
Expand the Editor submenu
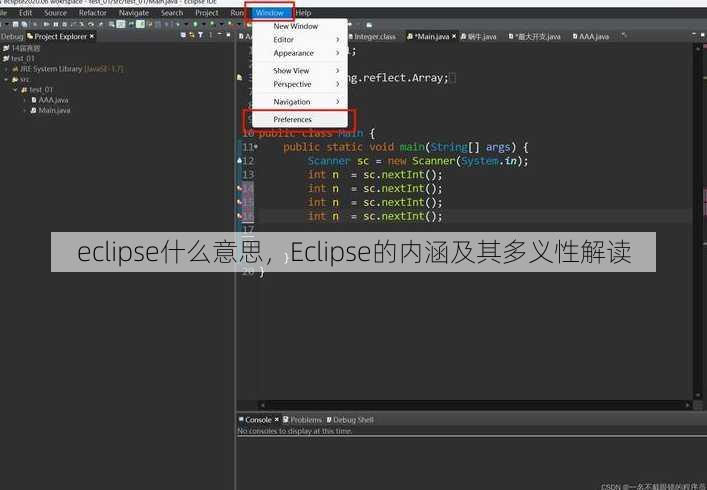299,40
